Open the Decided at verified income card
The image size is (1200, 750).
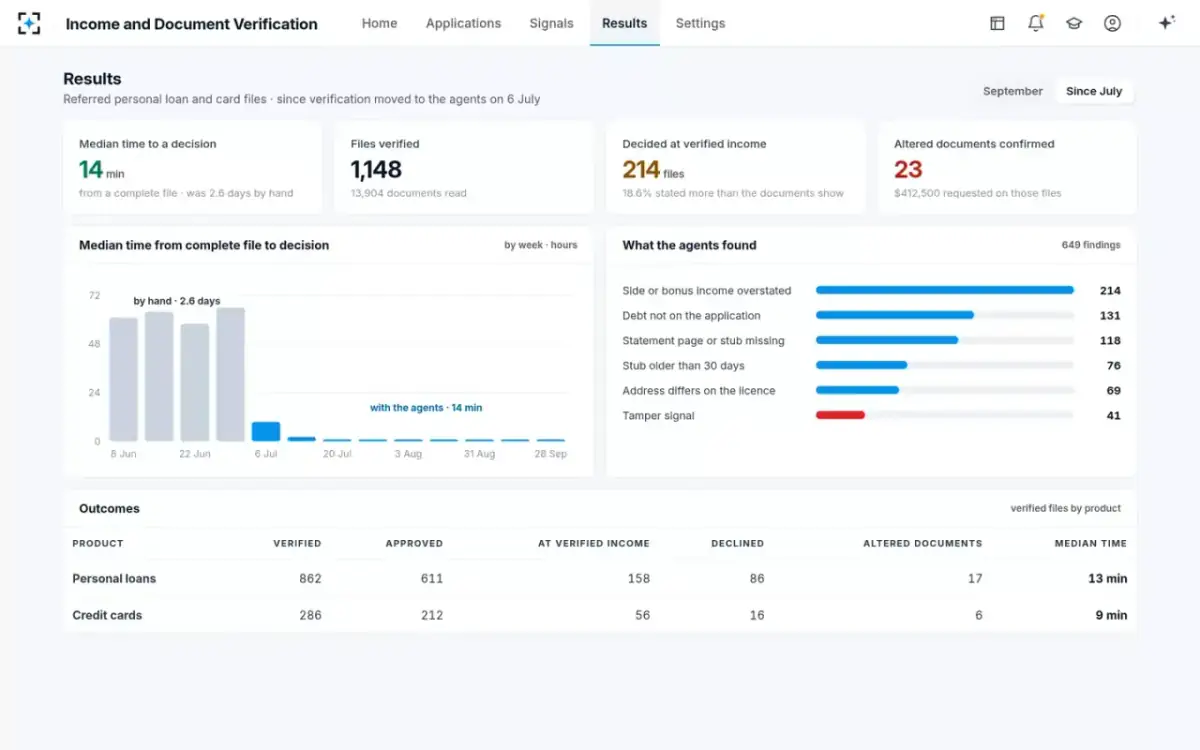coord(736,168)
